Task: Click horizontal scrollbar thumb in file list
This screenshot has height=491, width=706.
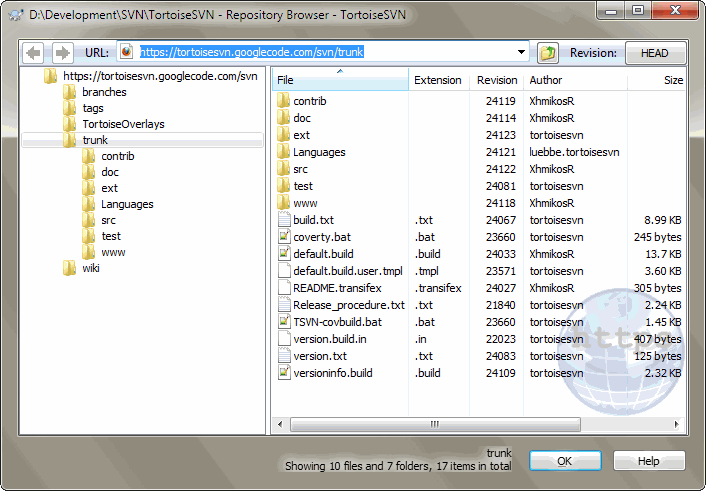Action: click(435, 424)
